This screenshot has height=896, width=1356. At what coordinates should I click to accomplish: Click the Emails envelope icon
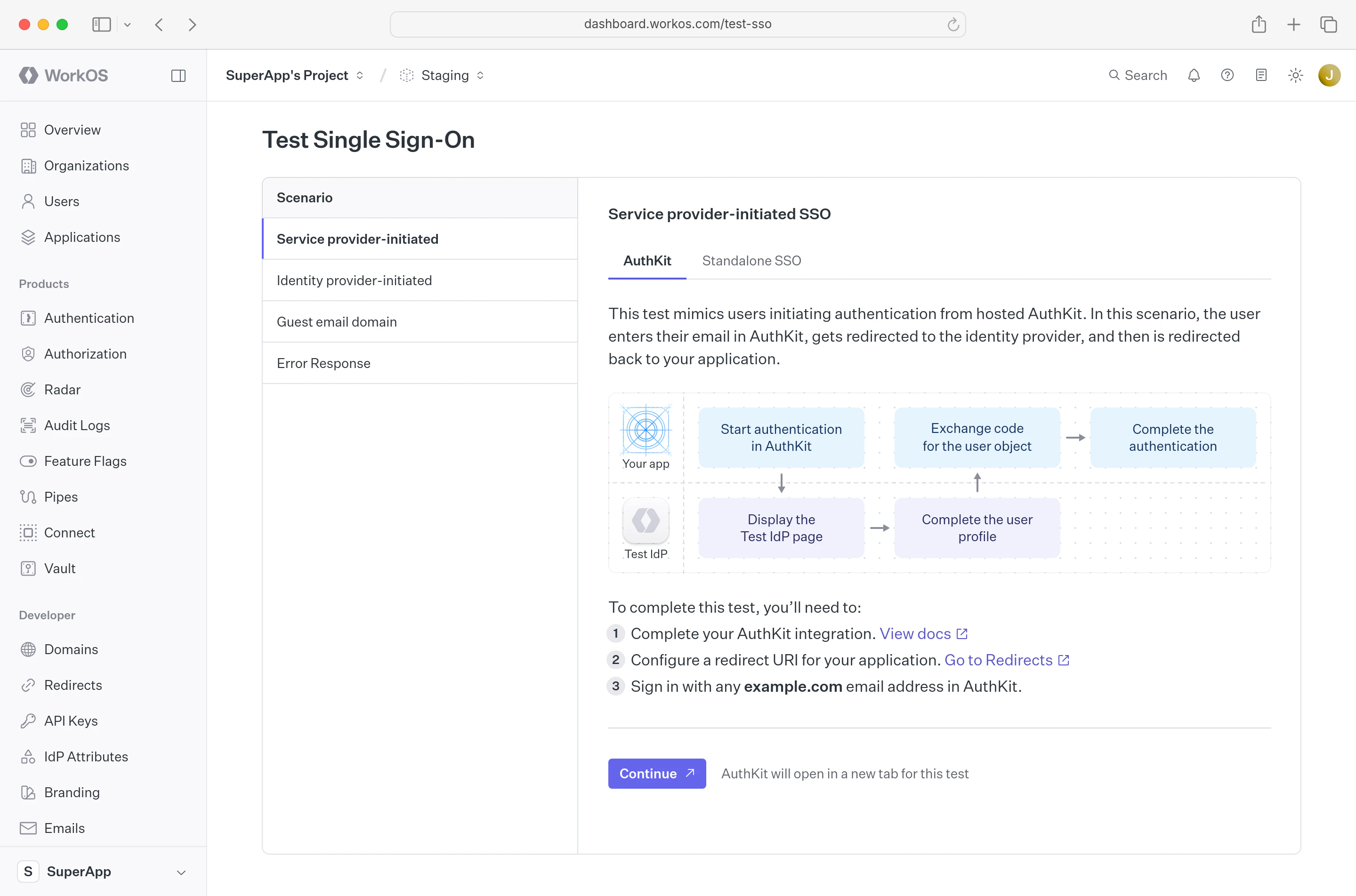[28, 828]
